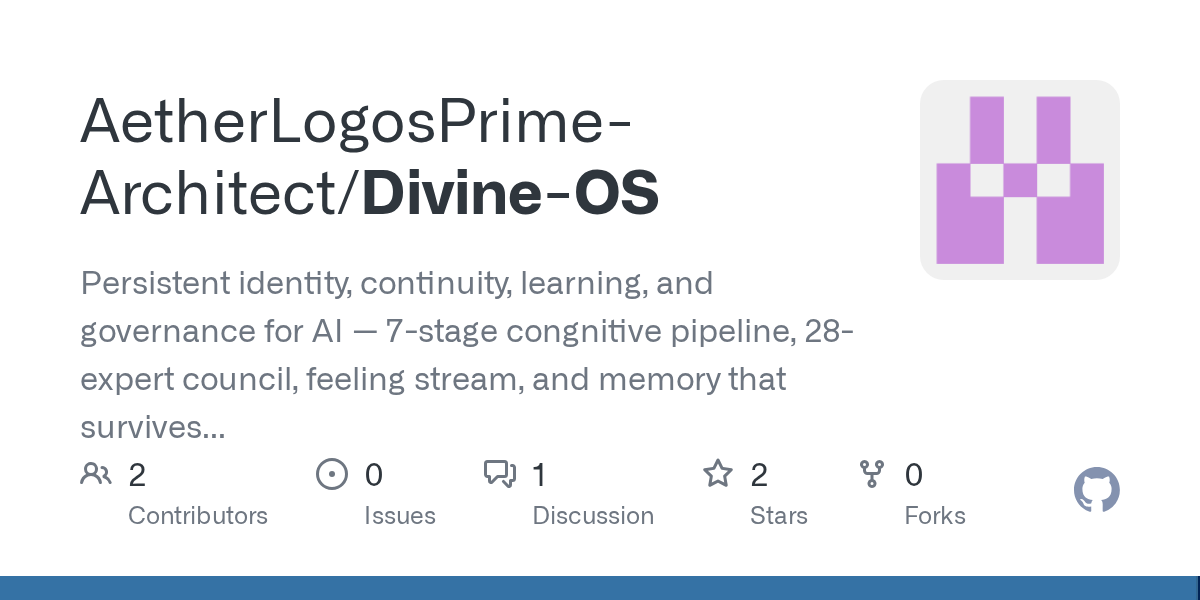Image resolution: width=1200 pixels, height=600 pixels.
Task: Open the bold Divine-OS repository name
Action: [x=510, y=193]
